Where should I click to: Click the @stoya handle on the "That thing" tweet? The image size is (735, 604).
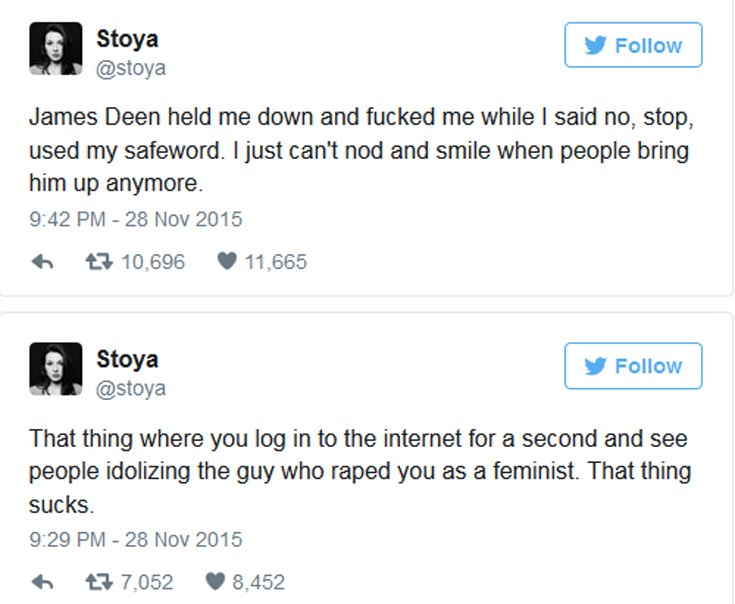point(131,388)
